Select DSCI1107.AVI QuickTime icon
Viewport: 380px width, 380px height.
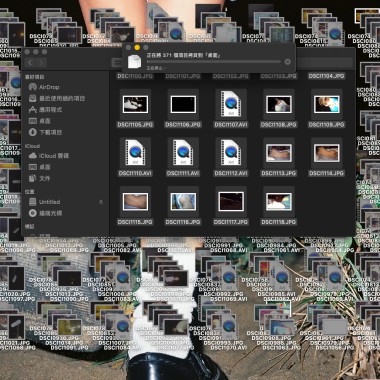(x=231, y=104)
